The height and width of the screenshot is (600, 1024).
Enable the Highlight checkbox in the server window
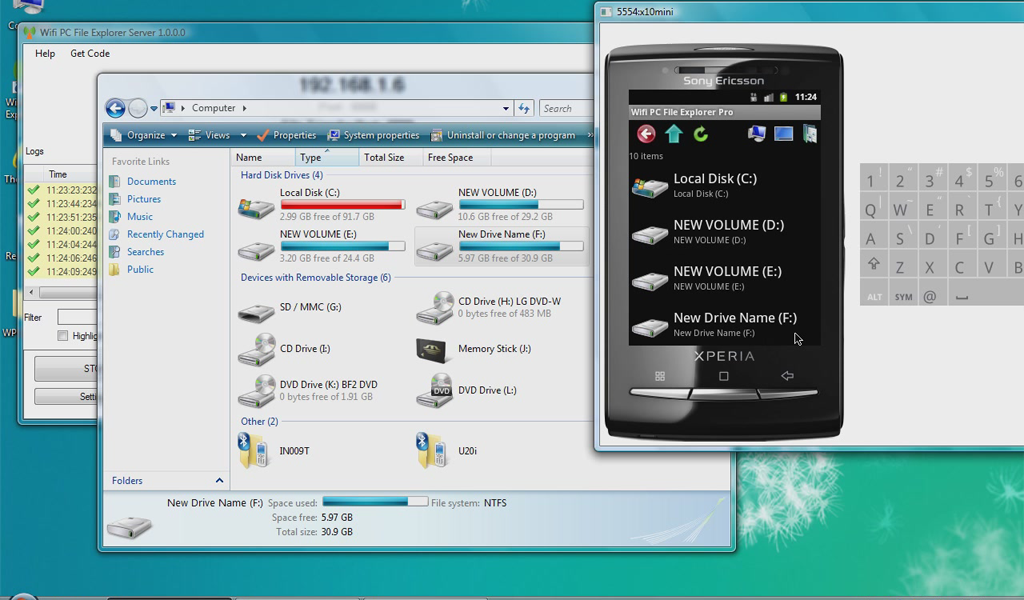[61, 335]
